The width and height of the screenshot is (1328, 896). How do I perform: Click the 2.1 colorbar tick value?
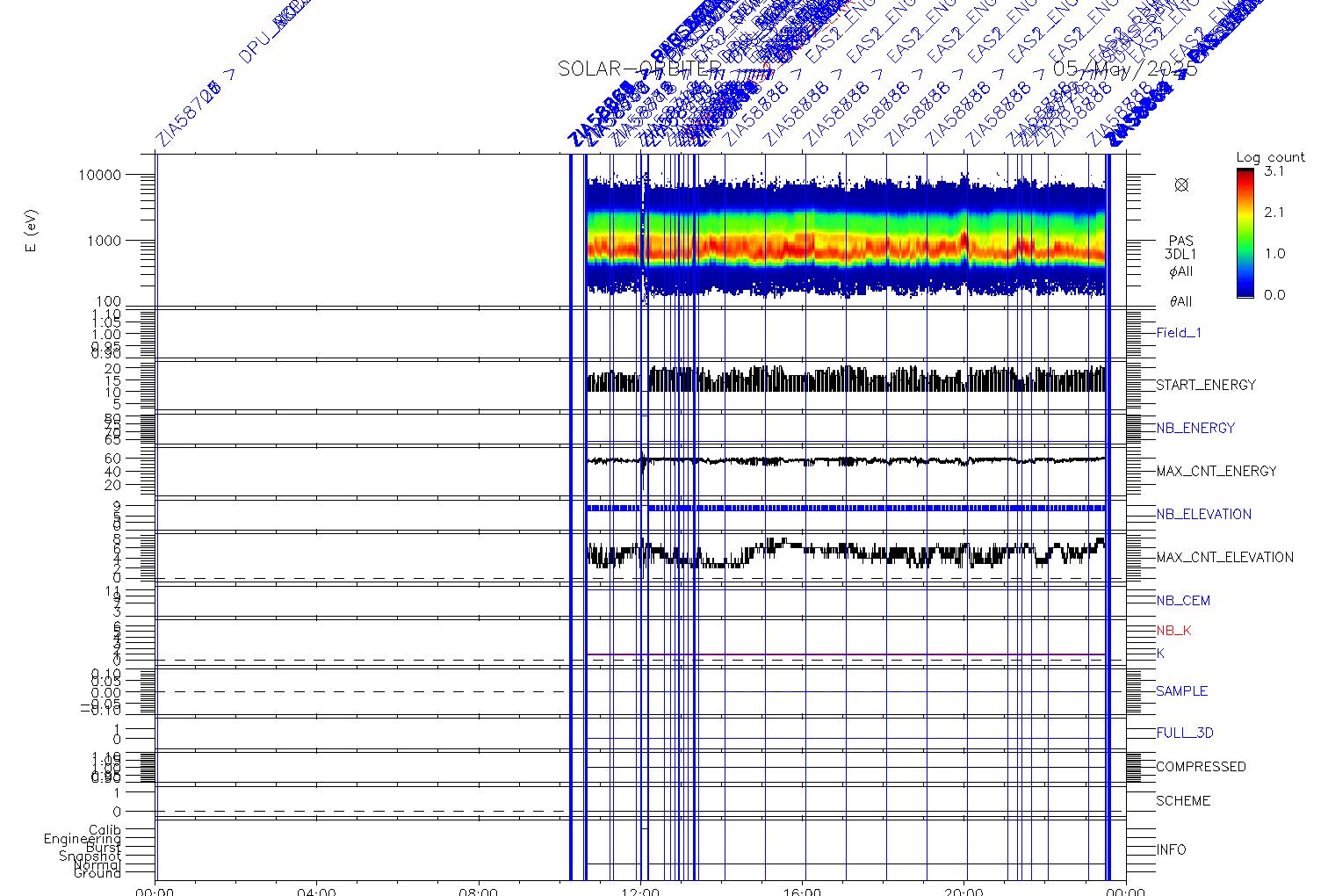tap(1274, 213)
